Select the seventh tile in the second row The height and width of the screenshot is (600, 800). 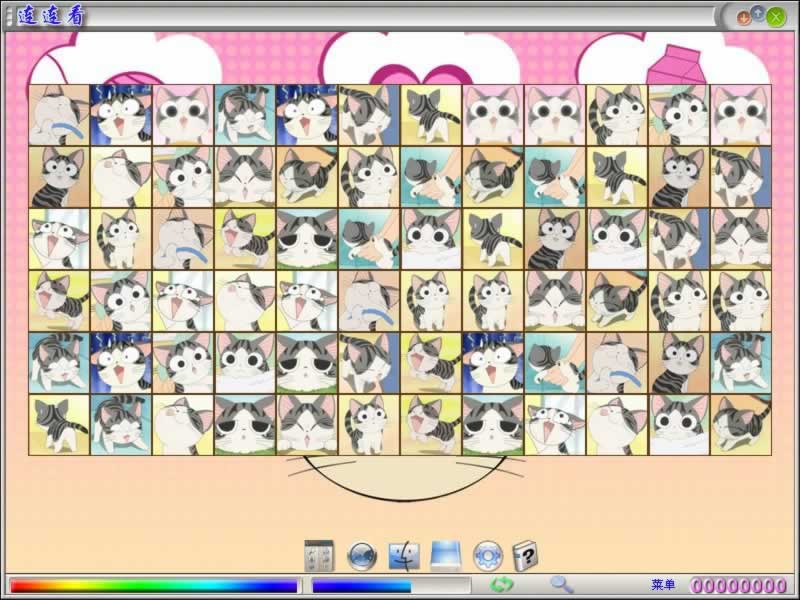pos(432,177)
